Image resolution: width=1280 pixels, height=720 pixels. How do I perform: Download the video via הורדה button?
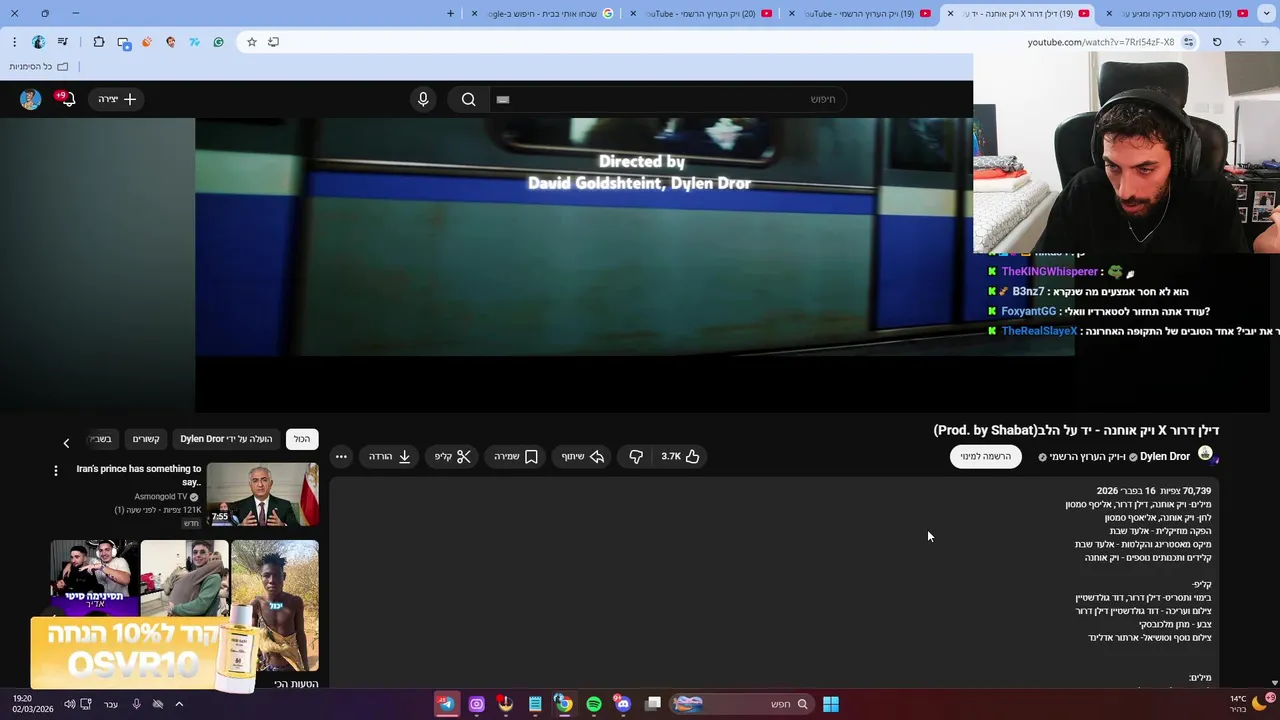(x=390, y=456)
